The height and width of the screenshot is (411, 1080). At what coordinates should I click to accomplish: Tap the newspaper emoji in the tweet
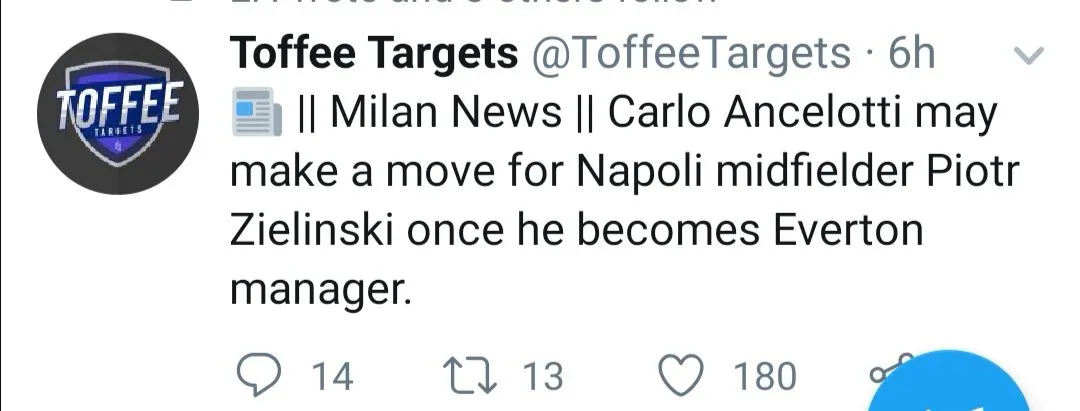tap(253, 113)
